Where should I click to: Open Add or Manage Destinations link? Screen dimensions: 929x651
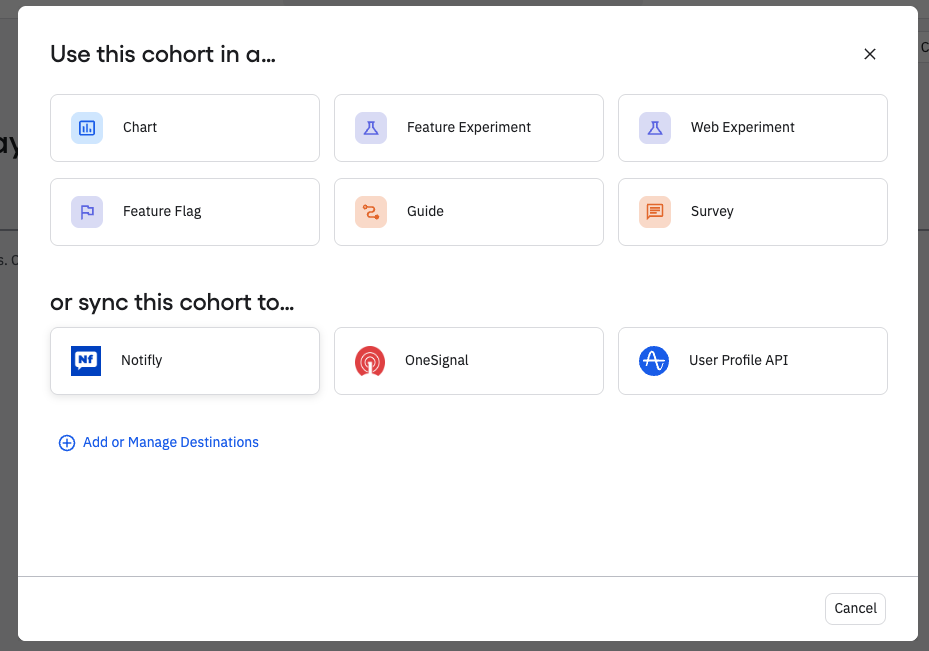171,442
